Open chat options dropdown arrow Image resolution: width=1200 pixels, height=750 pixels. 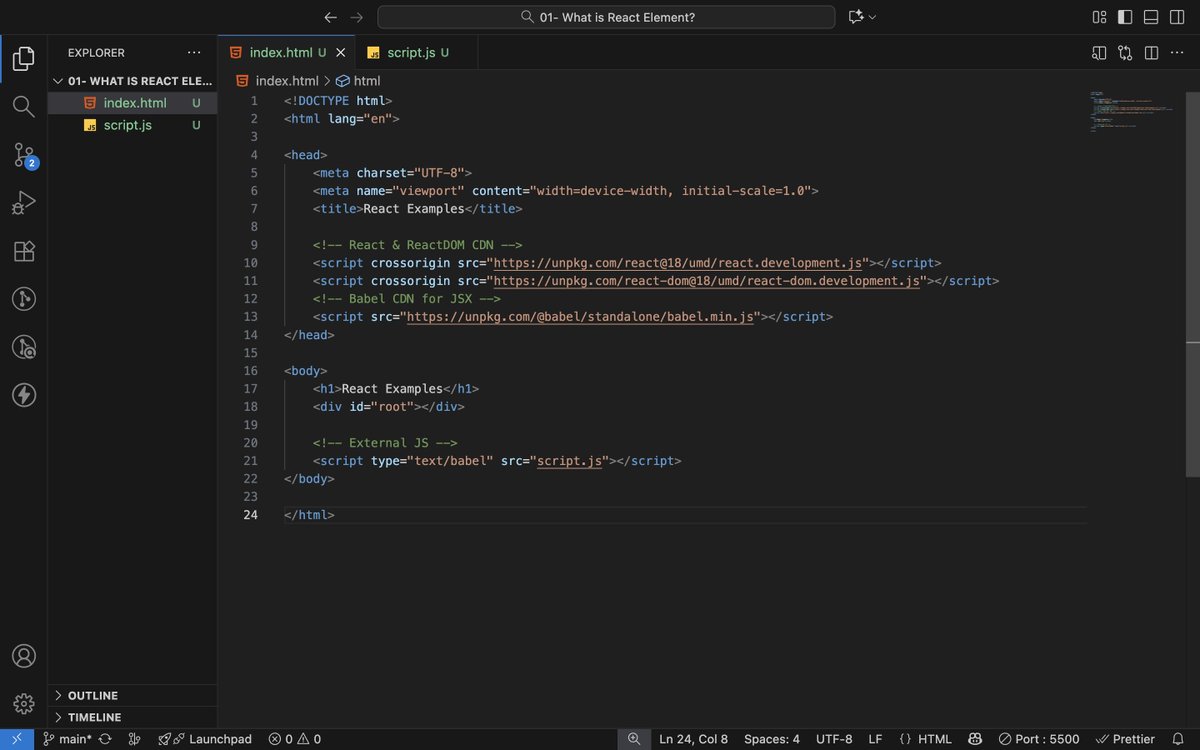pos(872,17)
